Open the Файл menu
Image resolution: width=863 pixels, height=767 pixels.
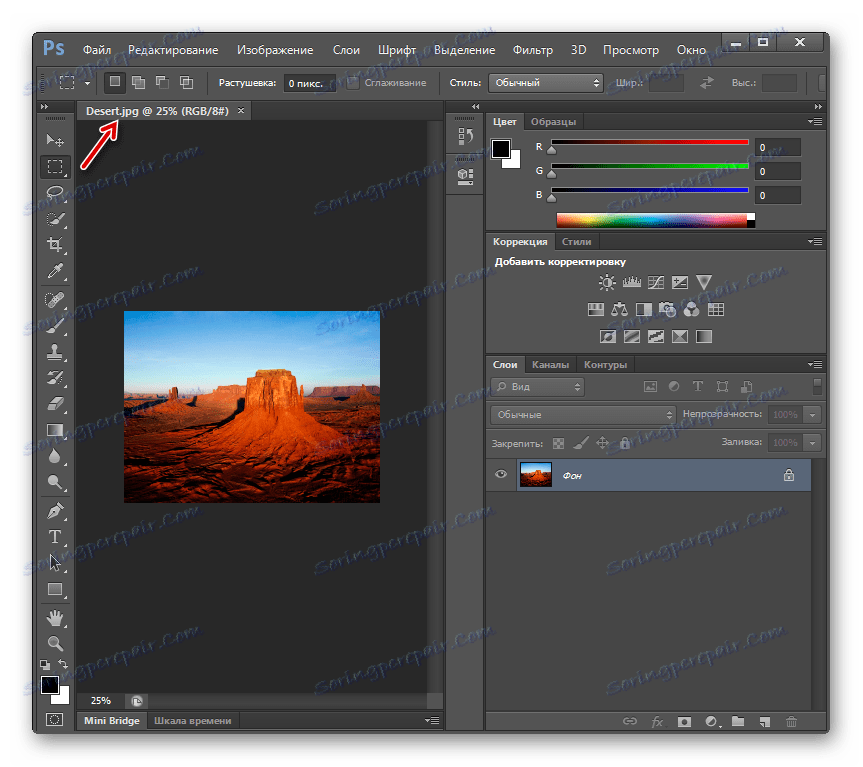tap(97, 50)
